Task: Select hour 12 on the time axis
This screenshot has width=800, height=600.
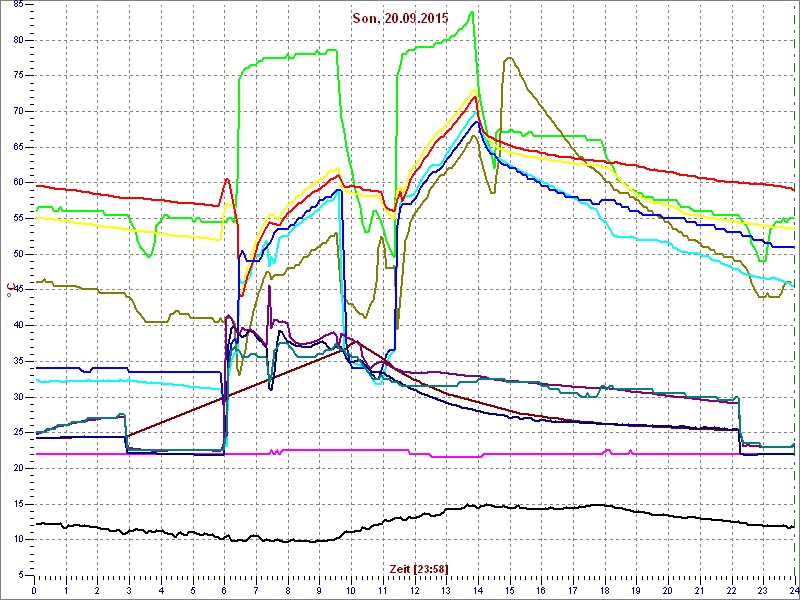Action: pos(415,591)
